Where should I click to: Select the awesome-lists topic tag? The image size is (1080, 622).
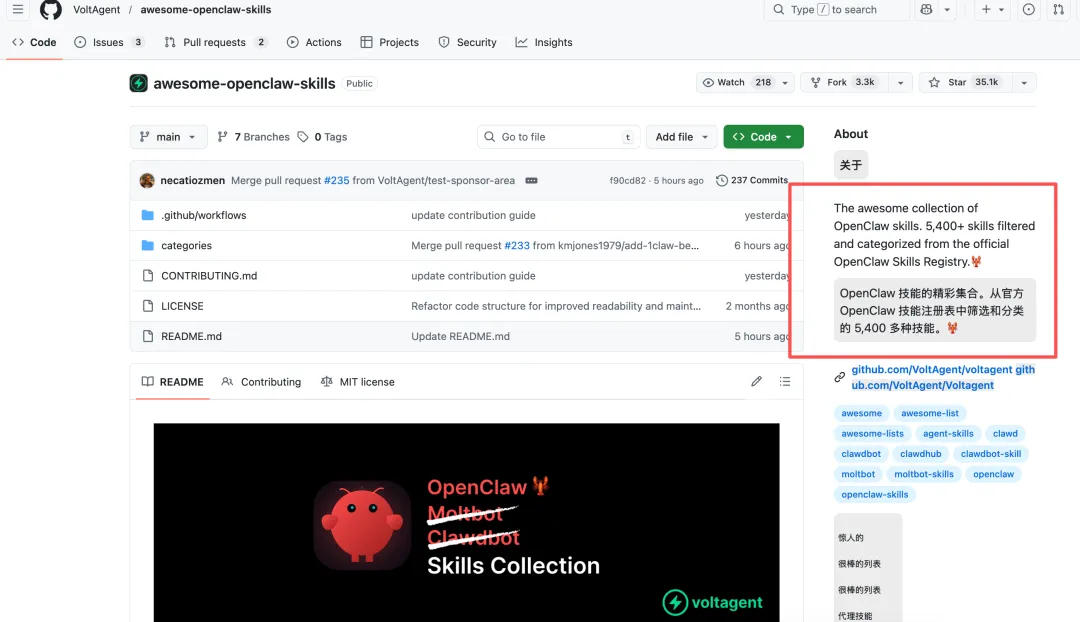pyautogui.click(x=873, y=434)
